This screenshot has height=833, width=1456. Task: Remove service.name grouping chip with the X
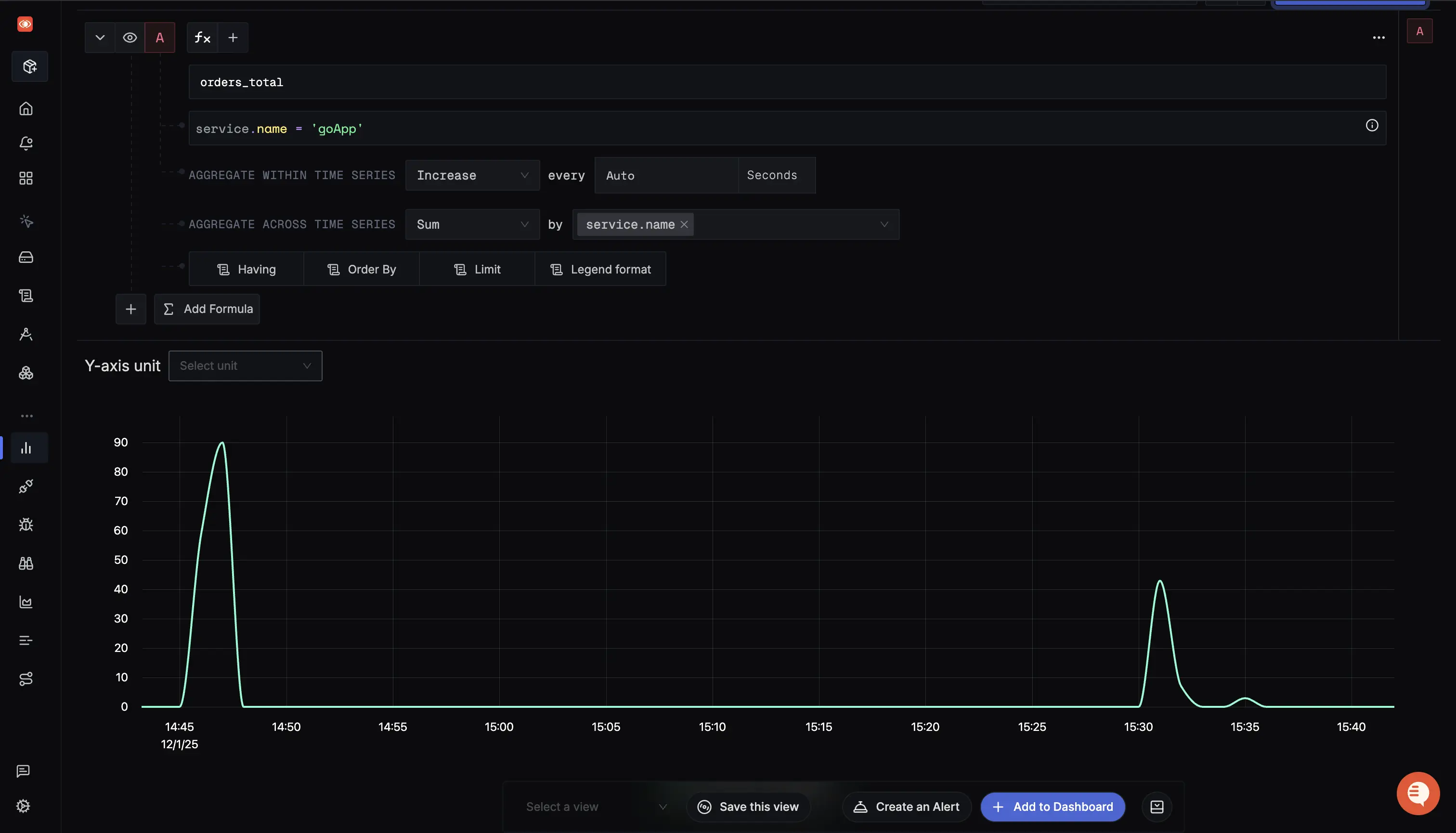click(684, 224)
